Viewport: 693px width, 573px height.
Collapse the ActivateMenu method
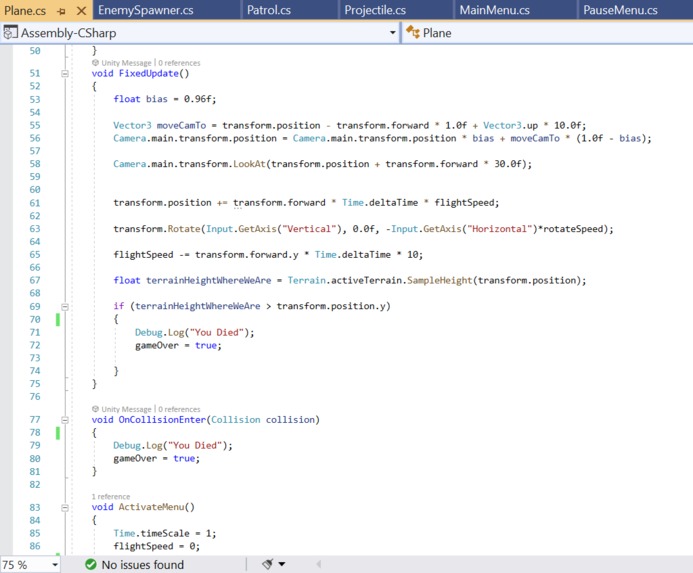pyautogui.click(x=65, y=507)
